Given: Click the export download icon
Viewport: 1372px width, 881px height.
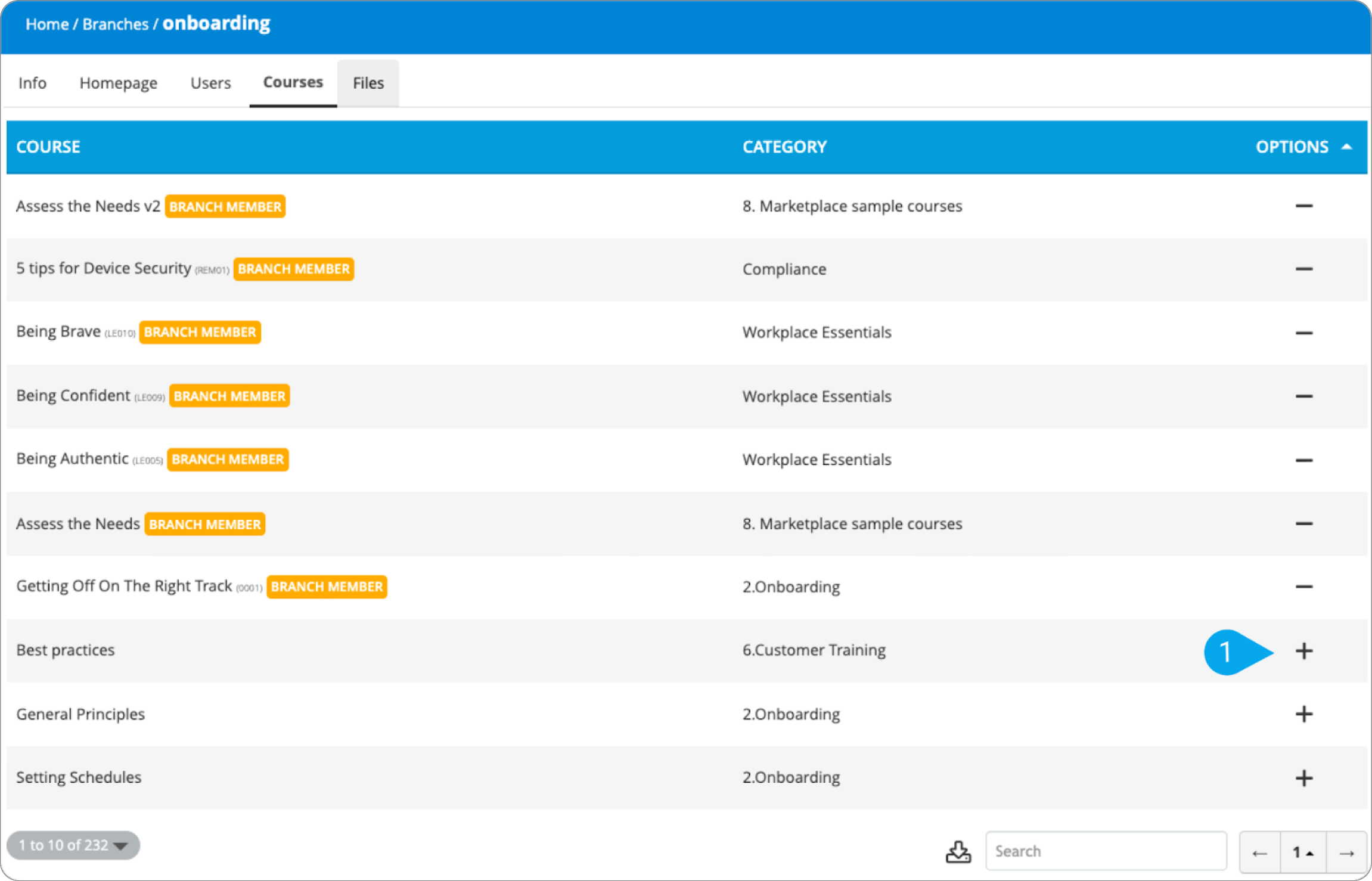Looking at the screenshot, I should (x=958, y=851).
